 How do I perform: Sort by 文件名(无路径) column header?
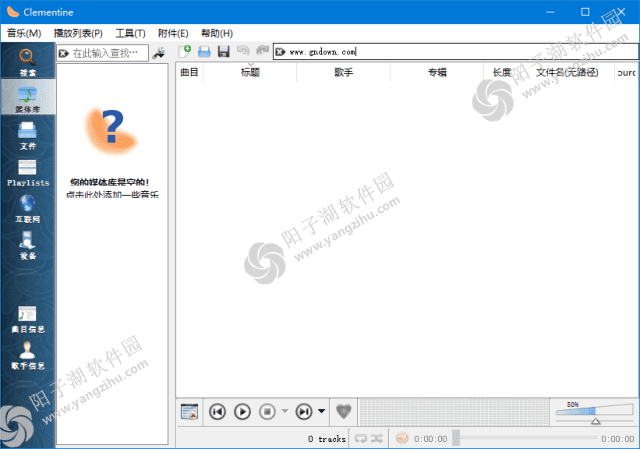[567, 72]
